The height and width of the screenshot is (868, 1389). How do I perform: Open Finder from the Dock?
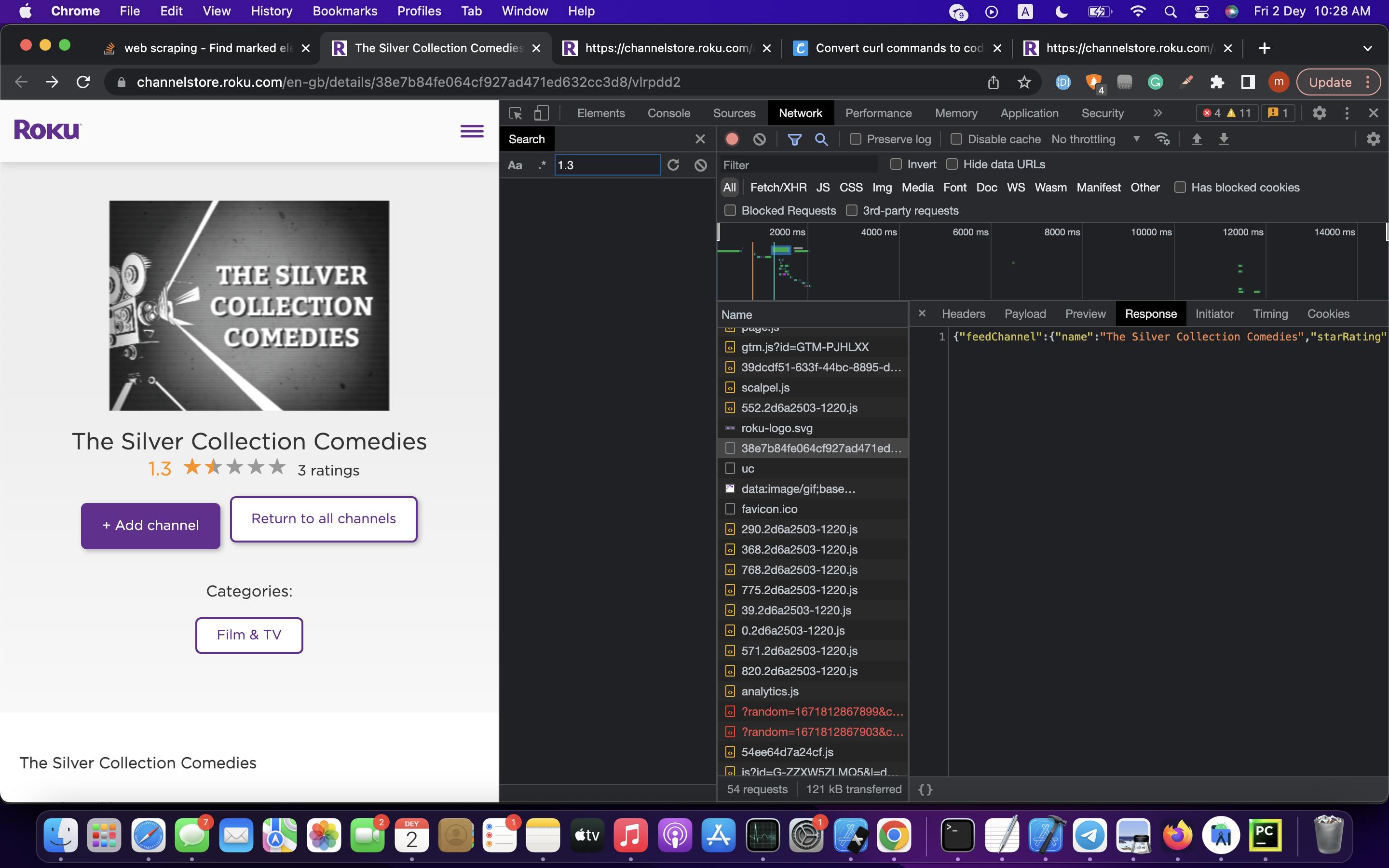tap(60, 835)
